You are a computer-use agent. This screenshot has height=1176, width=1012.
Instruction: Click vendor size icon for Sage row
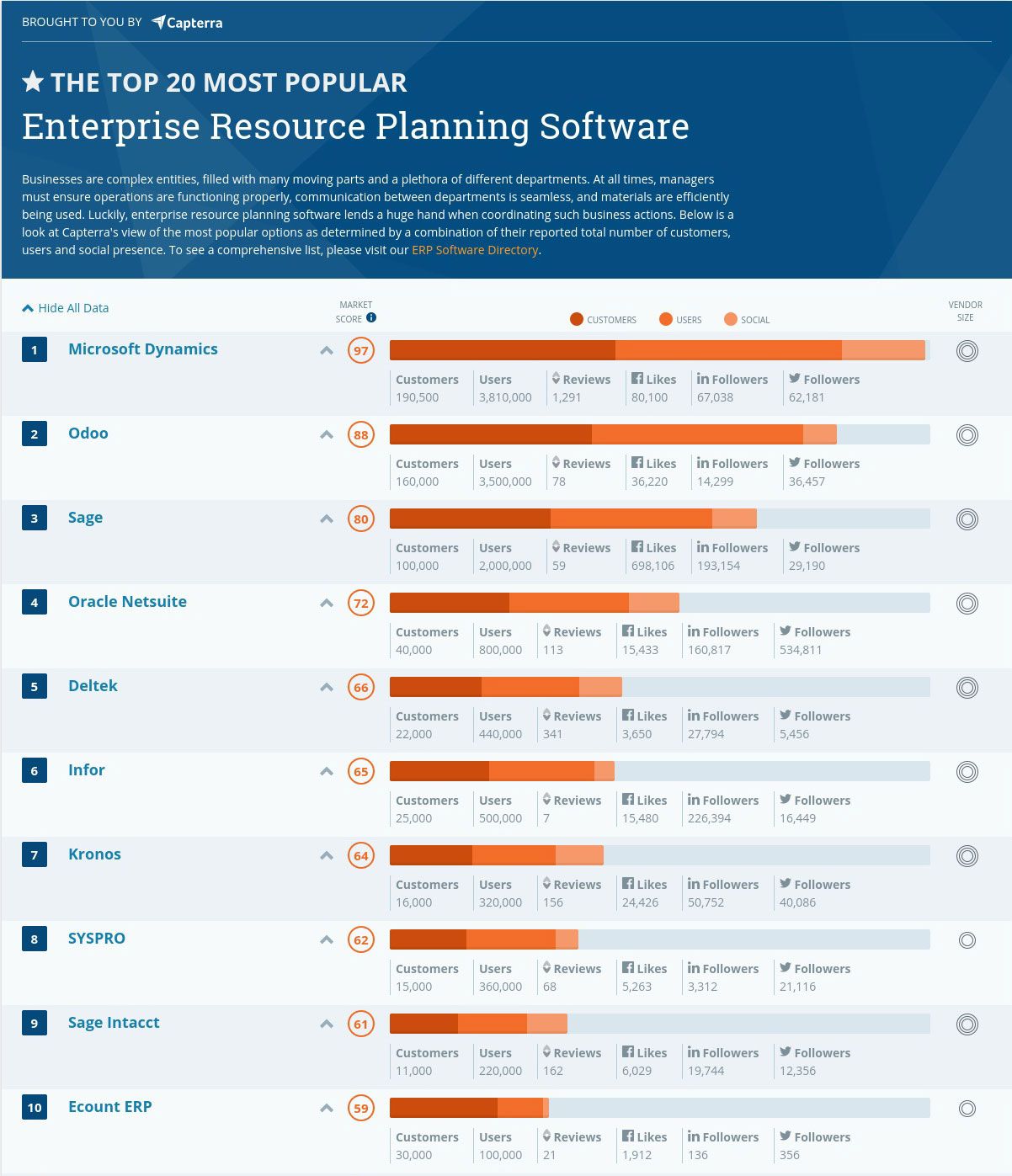coord(967,519)
